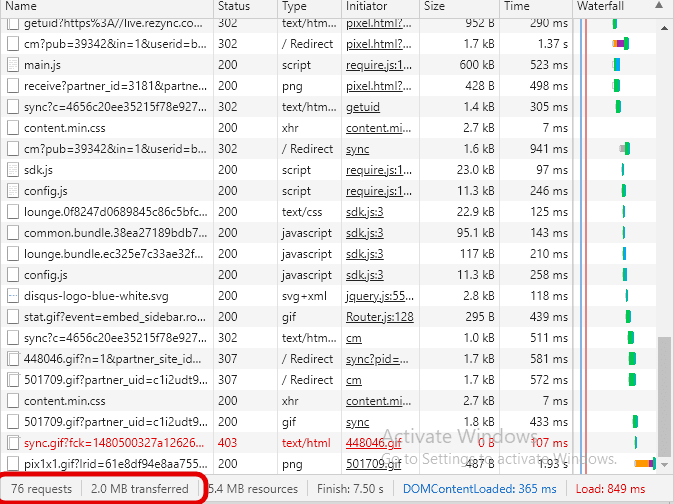Click the file icon beside main.js
Screen dimensions: 674x504
click(x=13, y=65)
